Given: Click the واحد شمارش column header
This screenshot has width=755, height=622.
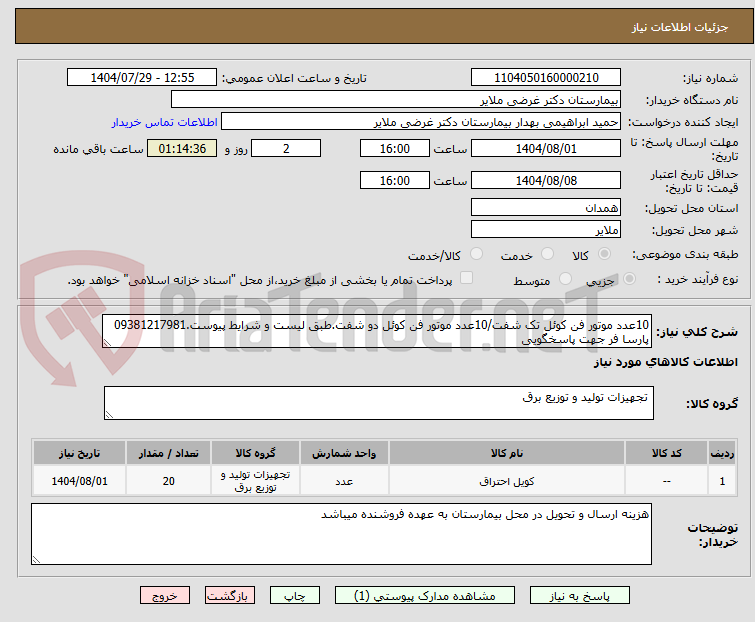Looking at the screenshot, I should [x=344, y=453].
